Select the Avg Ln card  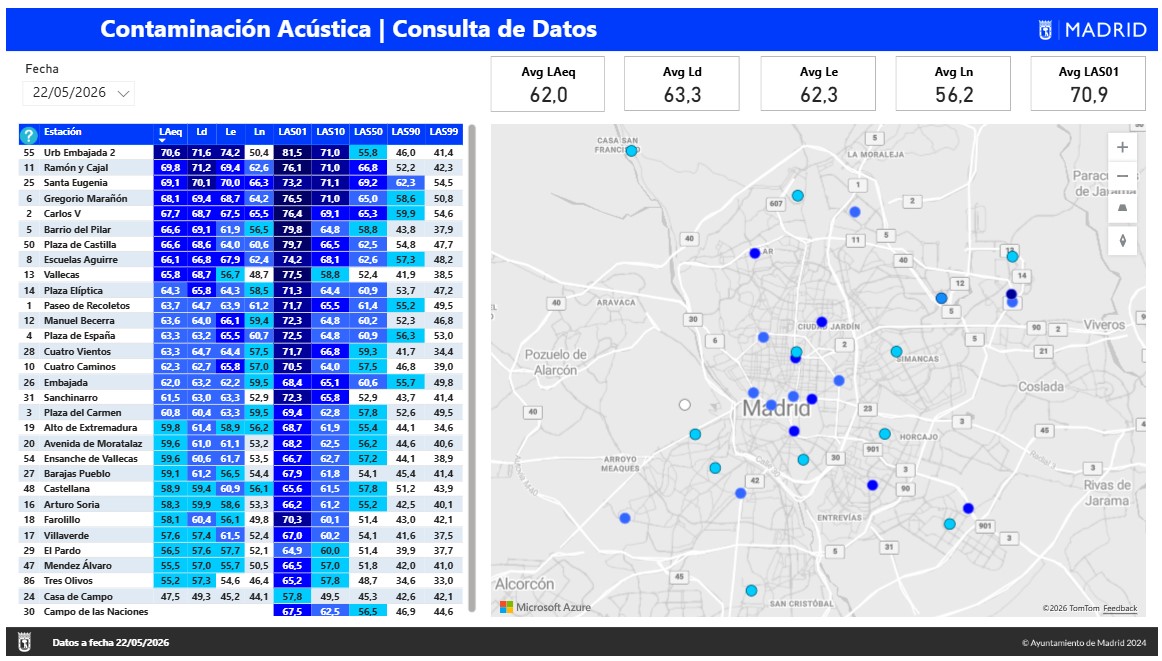[953, 84]
